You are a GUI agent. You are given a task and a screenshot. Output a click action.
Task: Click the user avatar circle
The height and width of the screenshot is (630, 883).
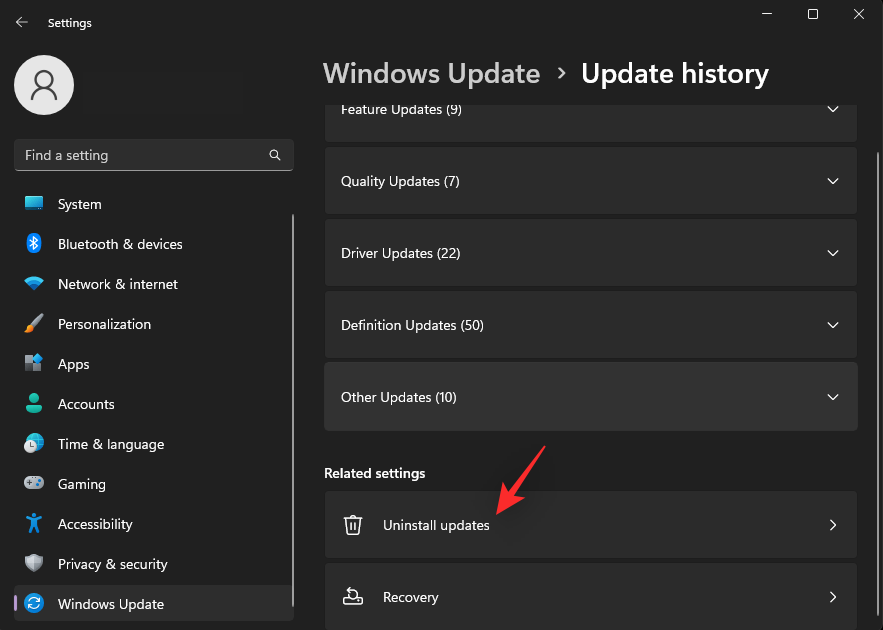click(43, 85)
